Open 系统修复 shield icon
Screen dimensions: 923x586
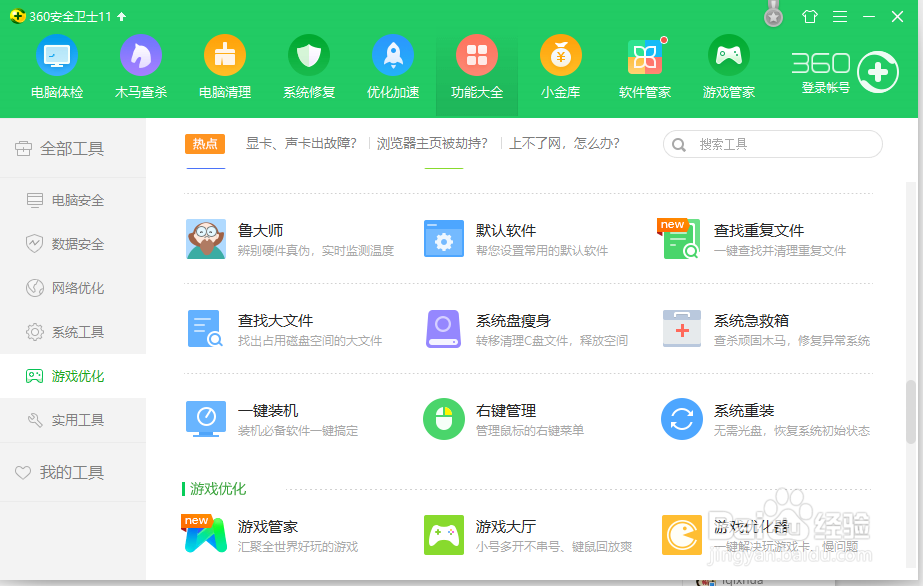(x=309, y=55)
